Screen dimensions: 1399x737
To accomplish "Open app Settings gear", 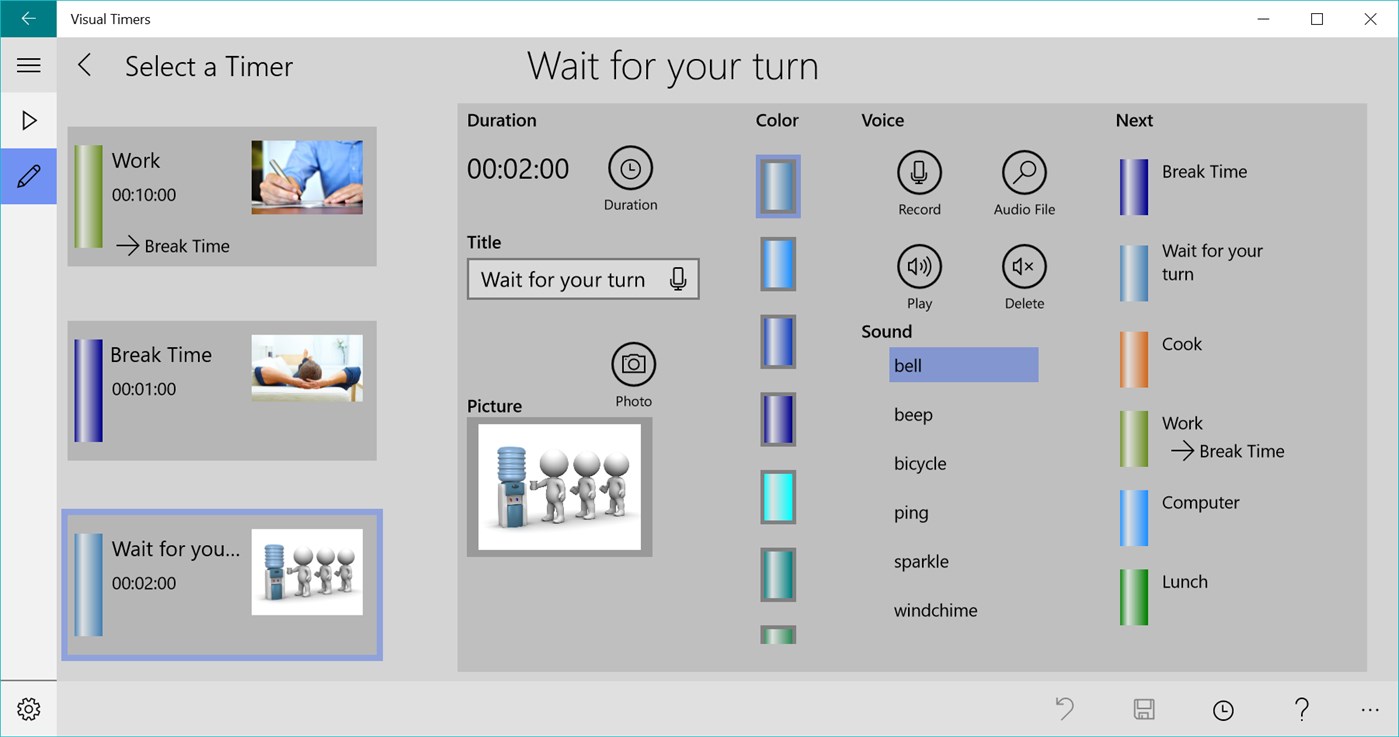I will click(x=28, y=709).
